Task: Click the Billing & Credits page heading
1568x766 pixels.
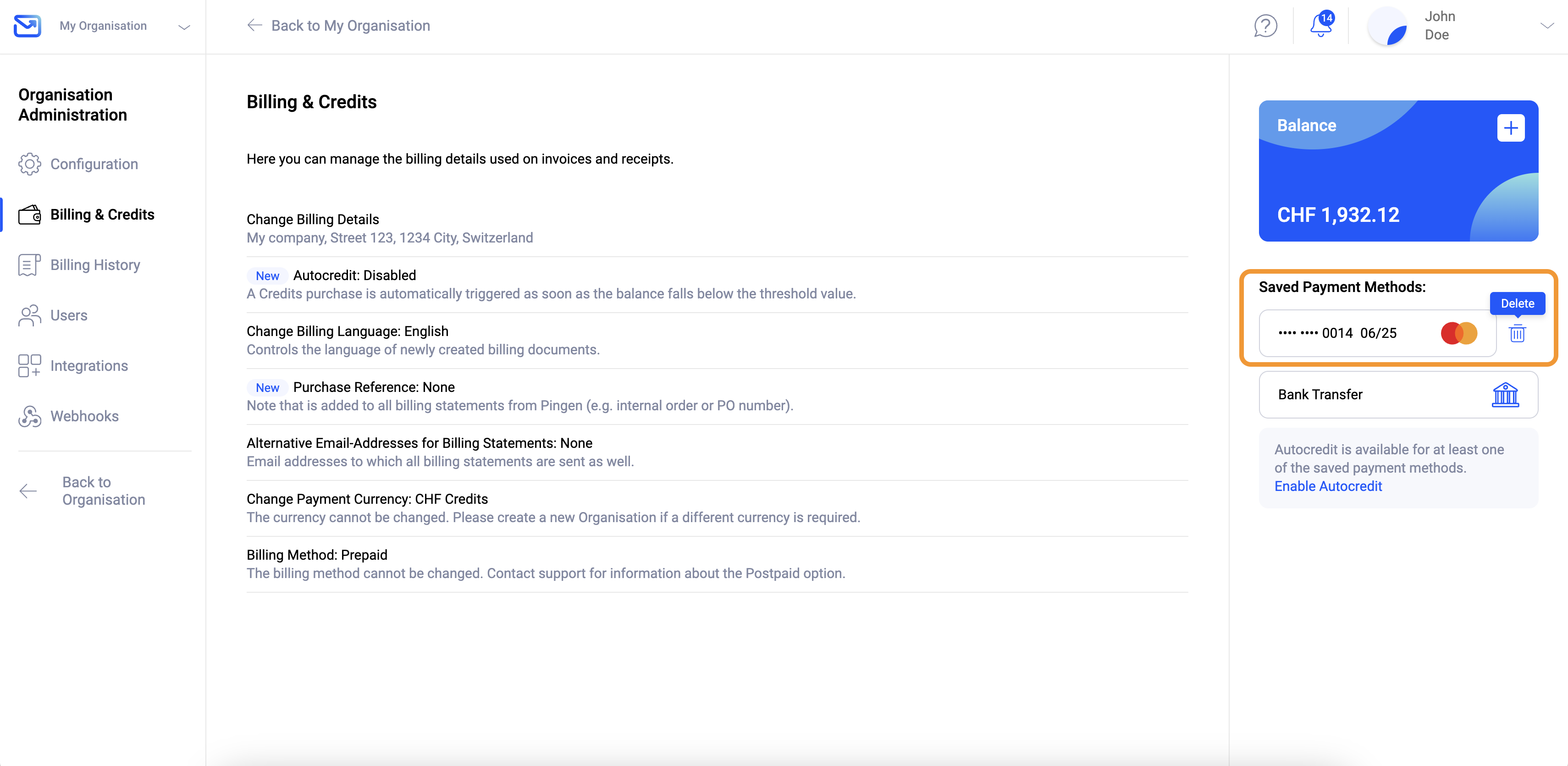Action: coord(312,102)
